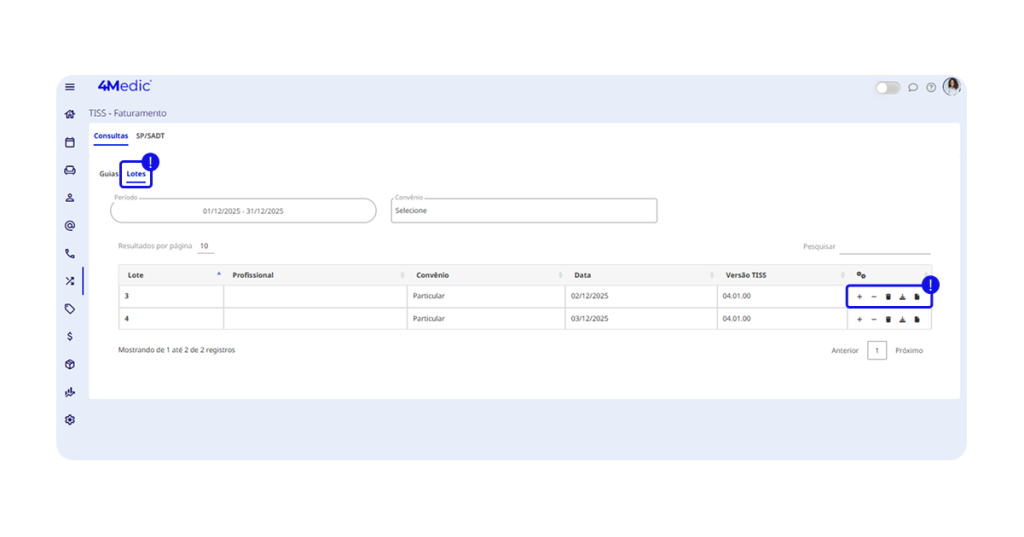This screenshot has height=537, width=1024.
Task: Click the dollar sign icon in sidebar
Action: tap(70, 337)
